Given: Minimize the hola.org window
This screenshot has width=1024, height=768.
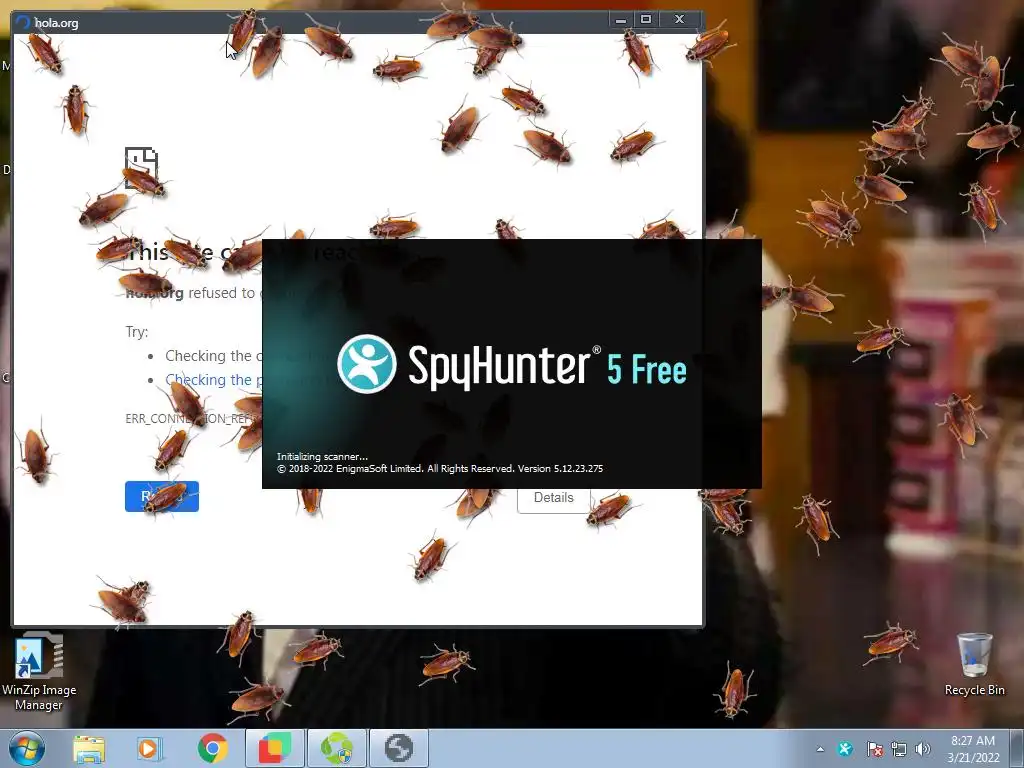Looking at the screenshot, I should [621, 20].
